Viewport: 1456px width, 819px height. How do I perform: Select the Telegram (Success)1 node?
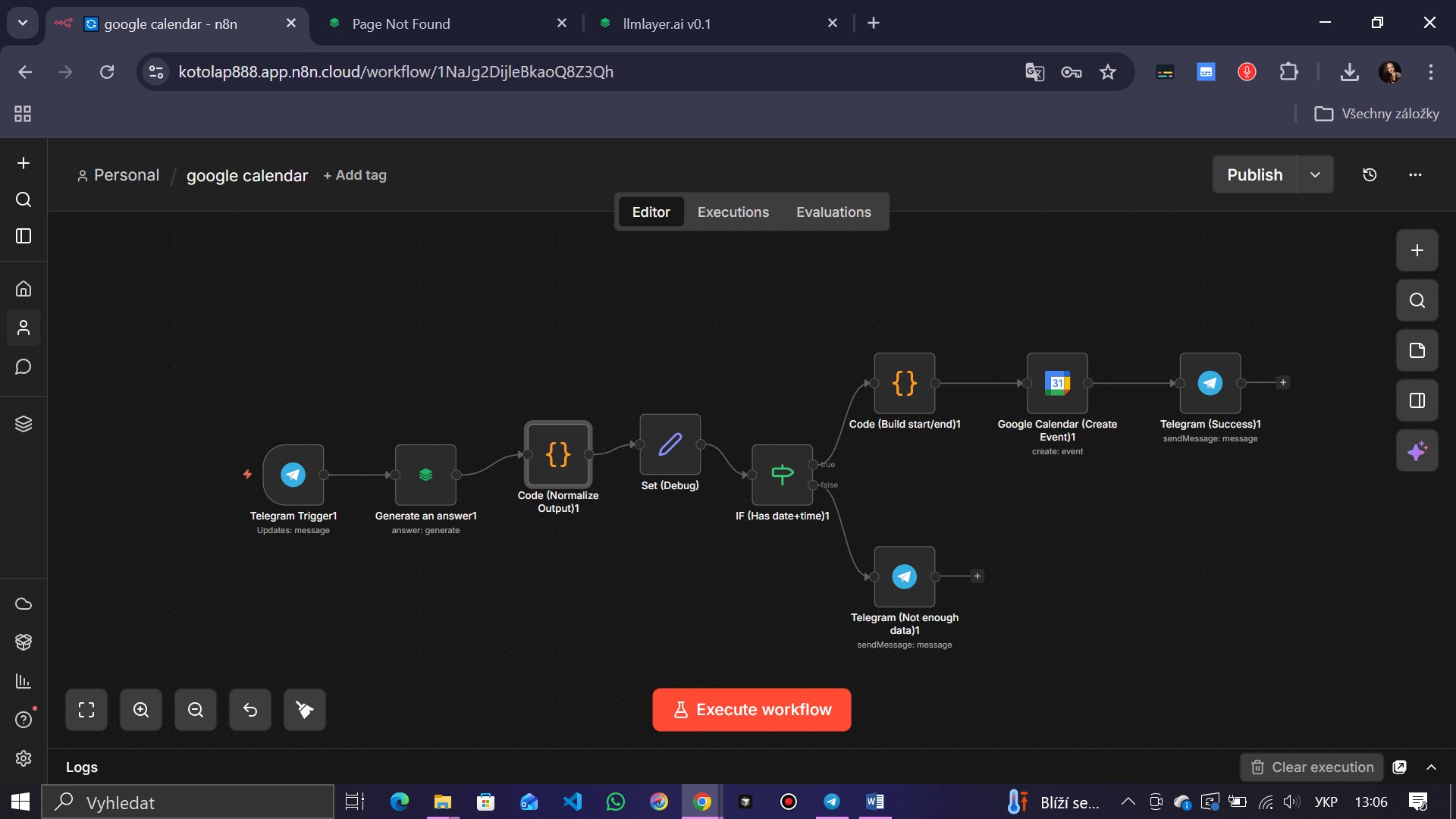tap(1210, 383)
